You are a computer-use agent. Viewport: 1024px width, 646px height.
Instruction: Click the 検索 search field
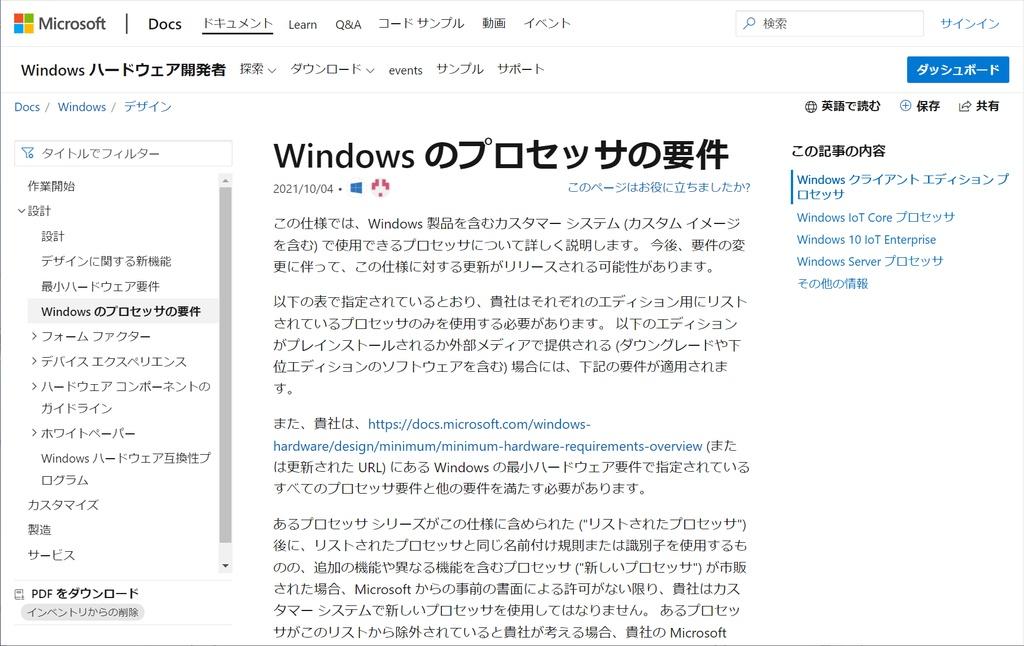point(829,24)
